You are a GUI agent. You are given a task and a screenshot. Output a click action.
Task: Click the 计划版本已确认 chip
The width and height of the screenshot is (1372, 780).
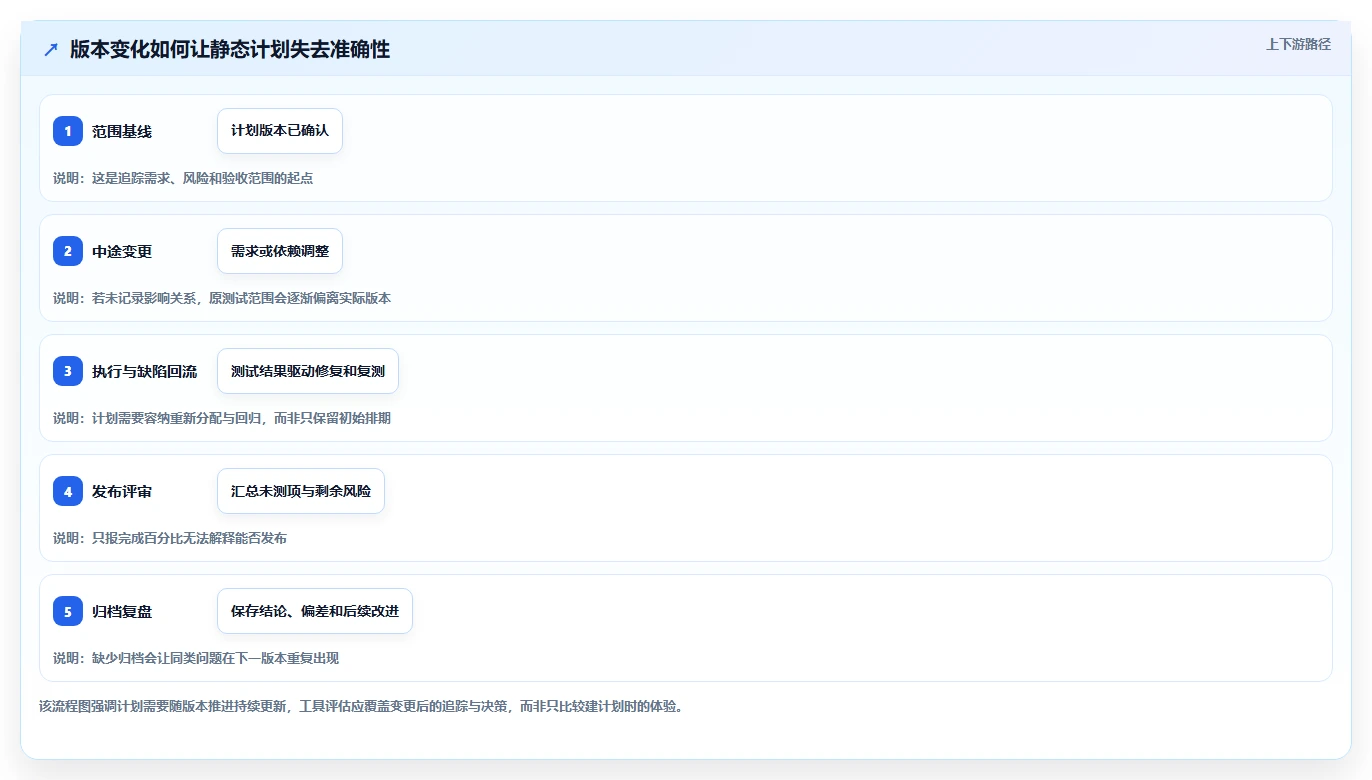click(x=280, y=131)
